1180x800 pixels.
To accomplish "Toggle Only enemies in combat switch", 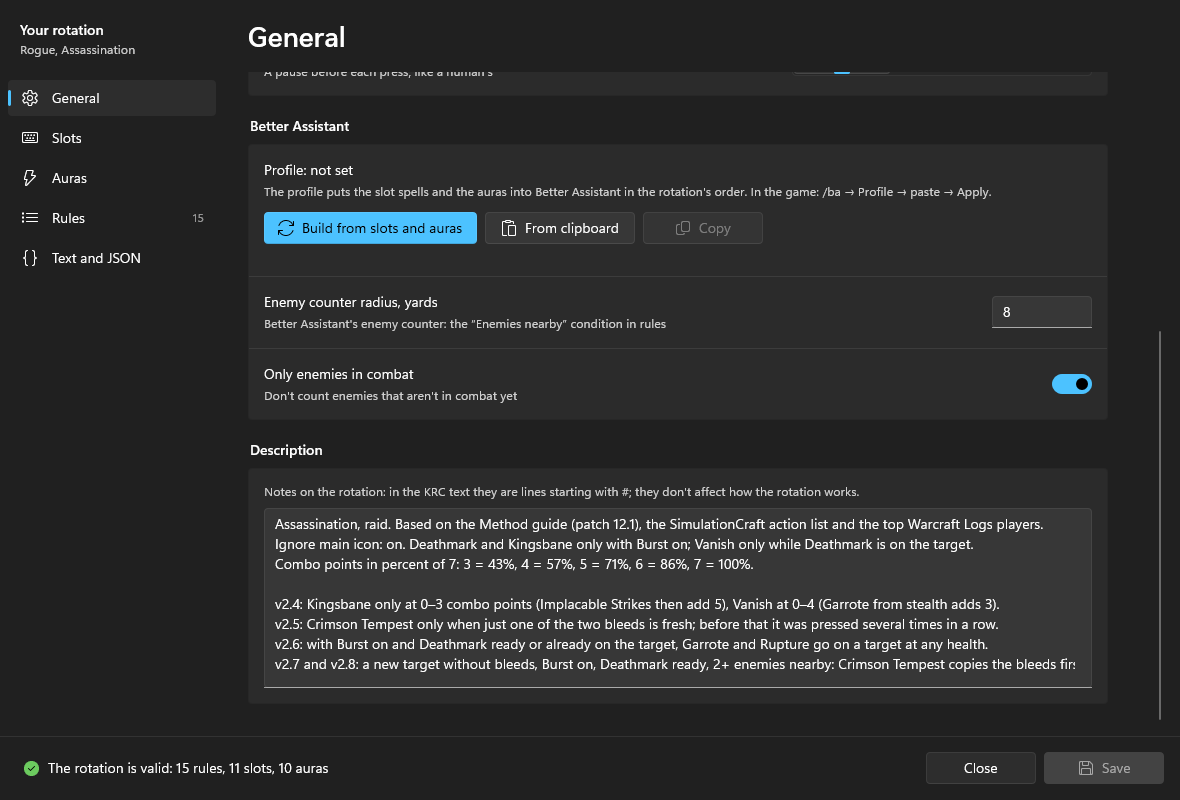I will [x=1072, y=384].
